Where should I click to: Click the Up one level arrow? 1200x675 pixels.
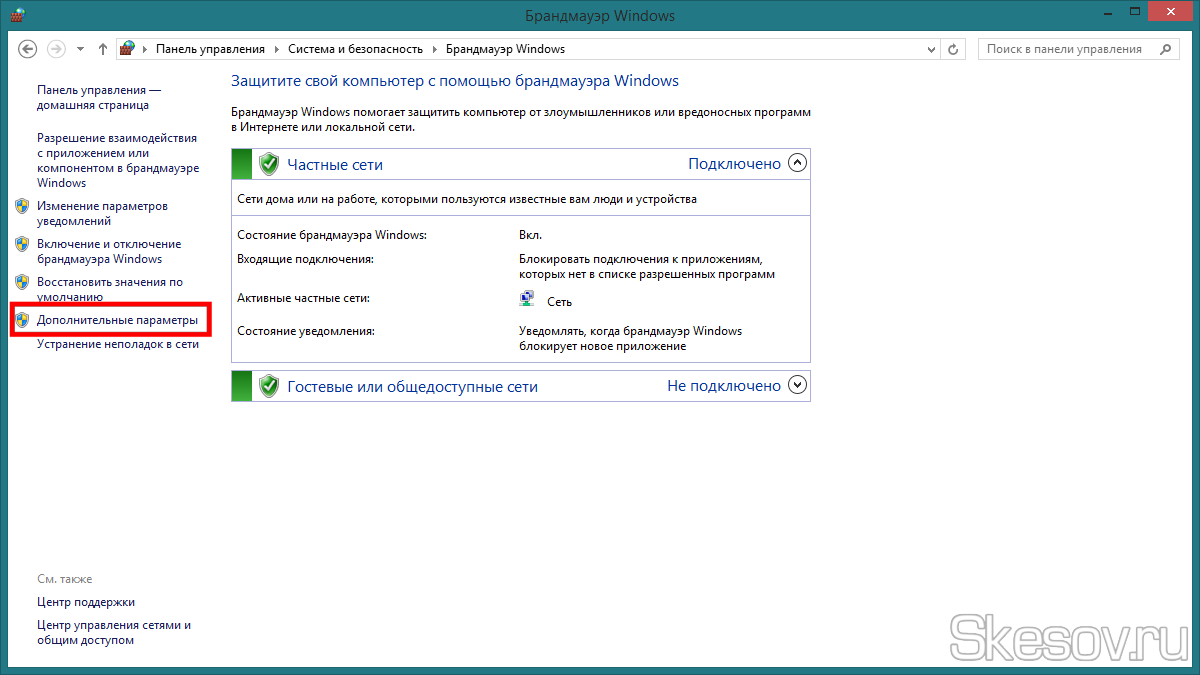[103, 49]
